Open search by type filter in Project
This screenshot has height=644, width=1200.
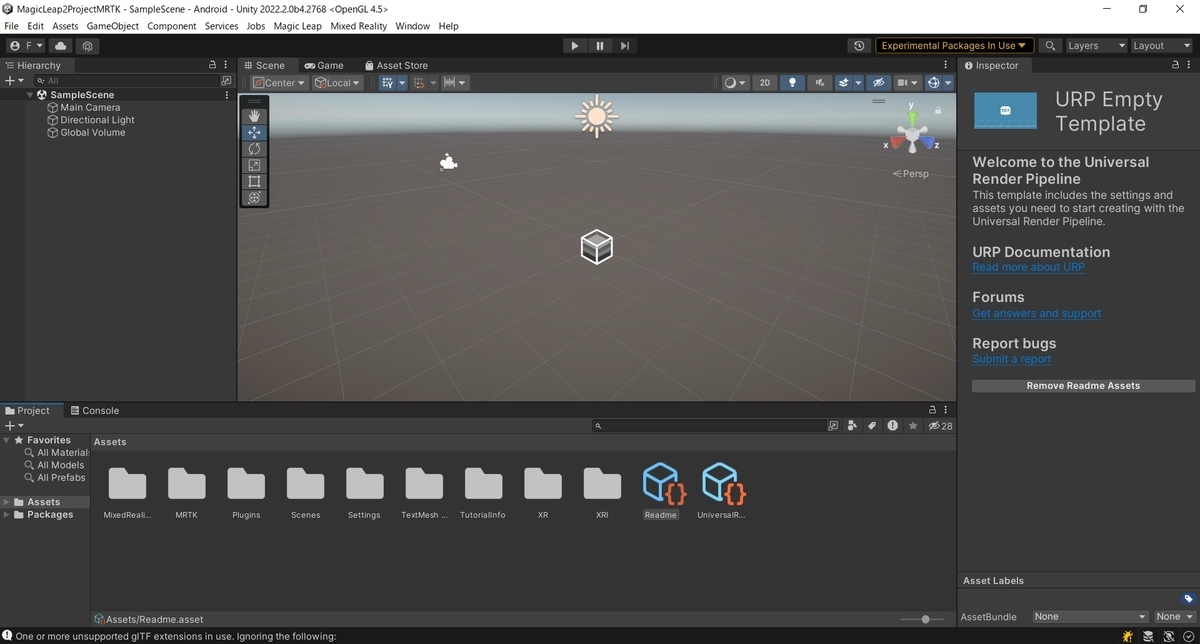[852, 426]
